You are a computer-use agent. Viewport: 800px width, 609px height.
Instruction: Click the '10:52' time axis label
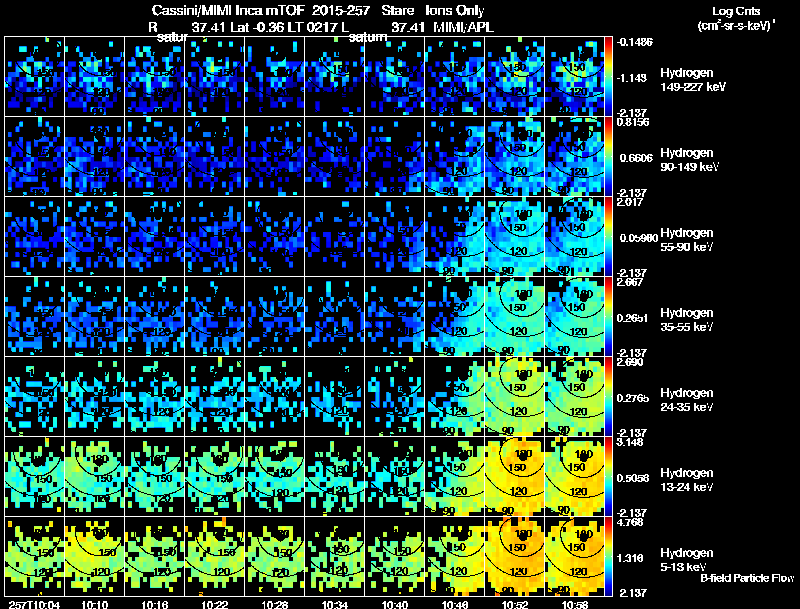(515, 604)
